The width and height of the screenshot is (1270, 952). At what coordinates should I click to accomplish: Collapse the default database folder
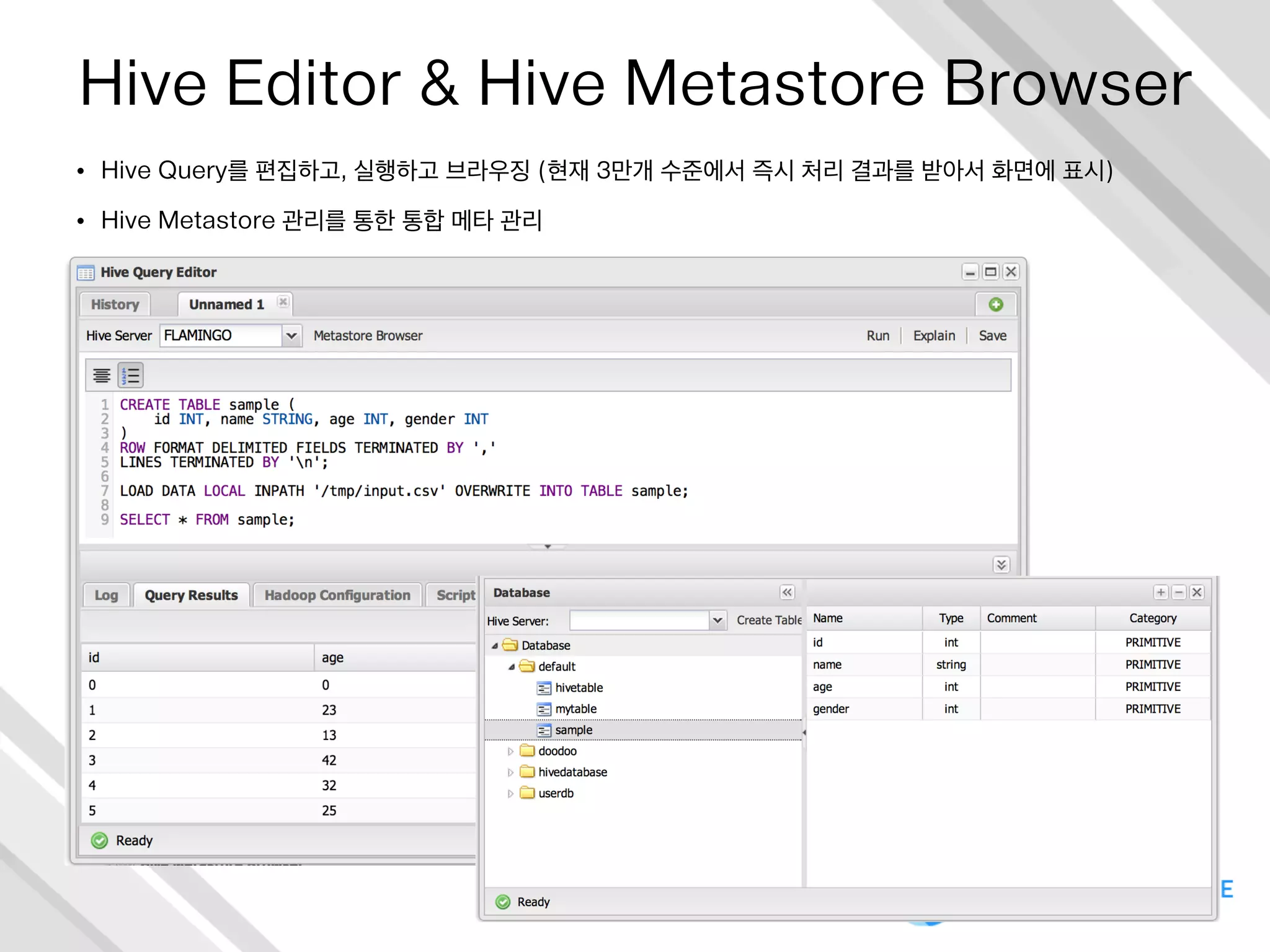(x=511, y=667)
